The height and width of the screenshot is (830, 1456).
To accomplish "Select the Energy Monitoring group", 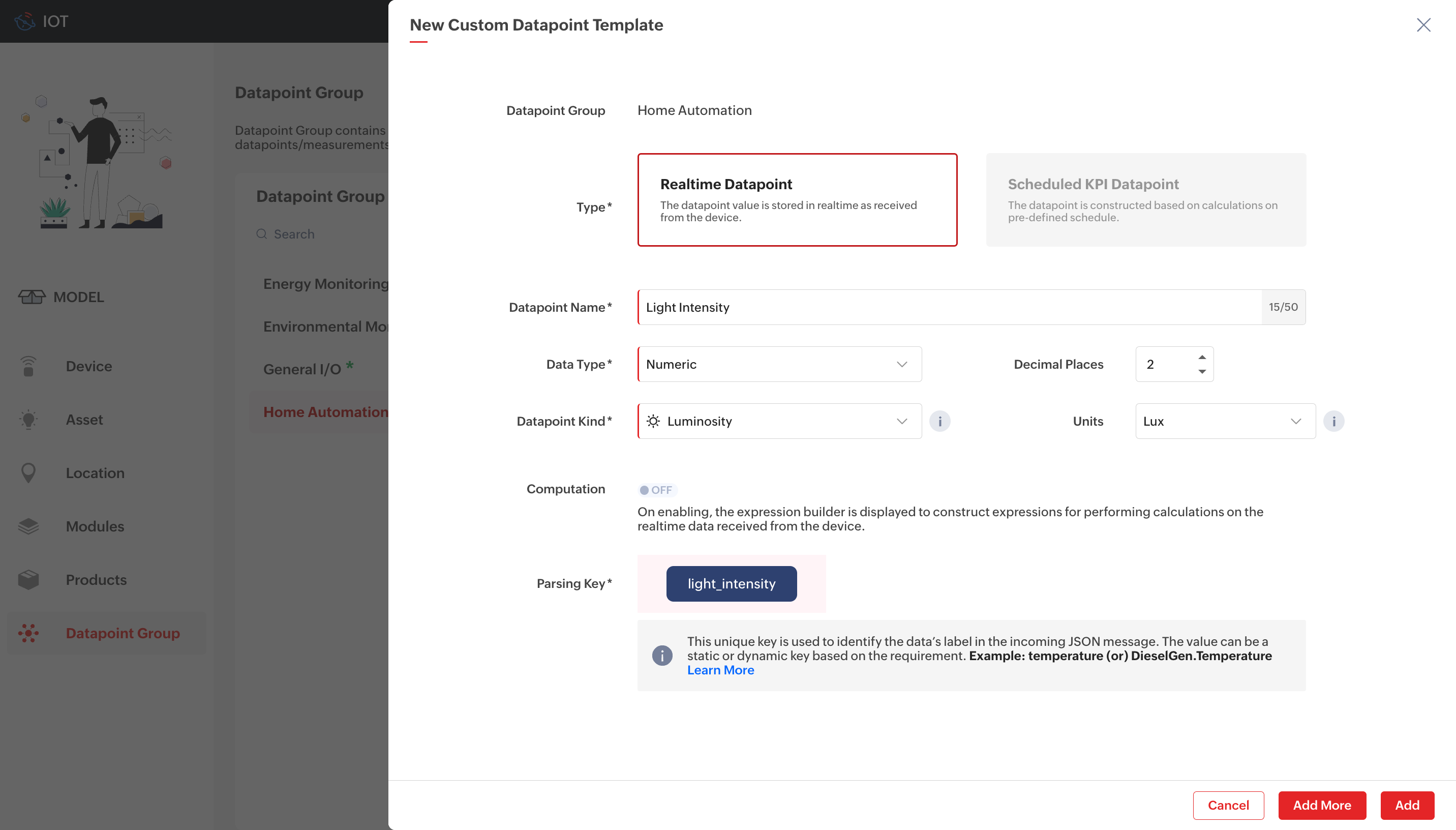I will (x=326, y=284).
